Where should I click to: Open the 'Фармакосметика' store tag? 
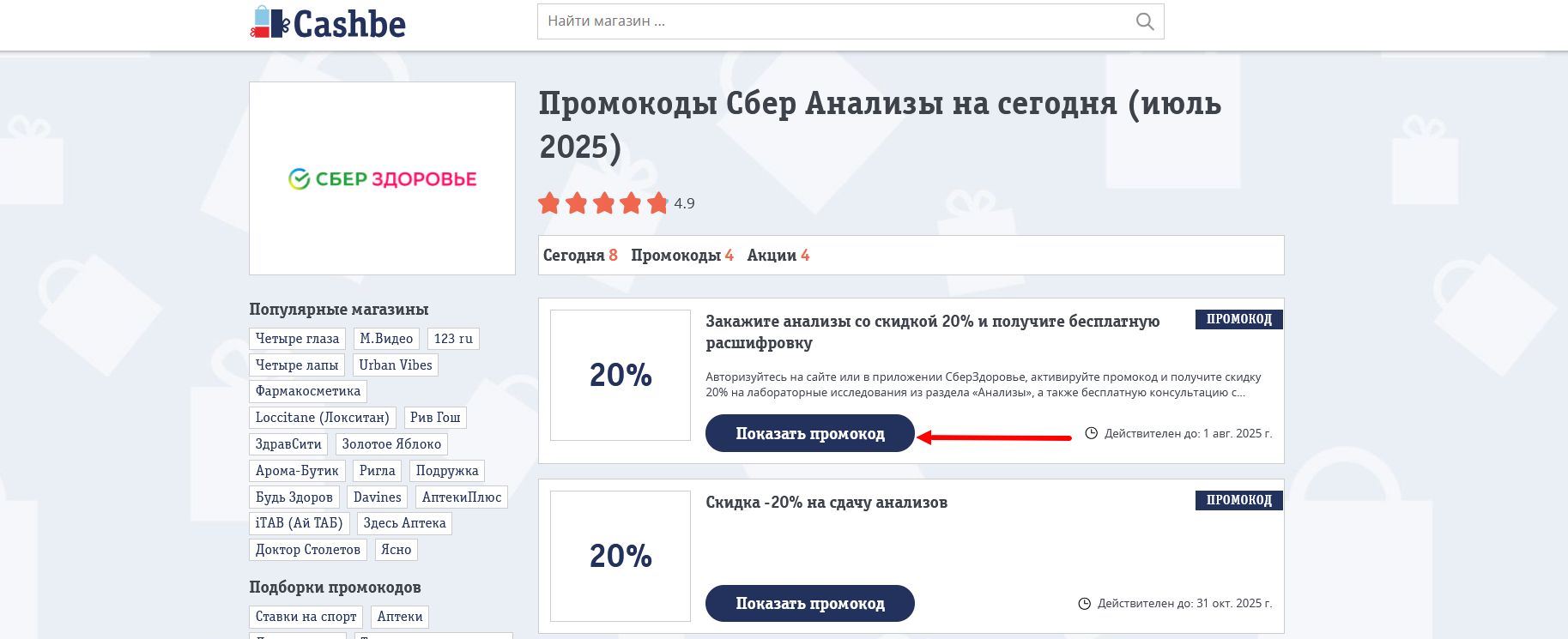(308, 391)
